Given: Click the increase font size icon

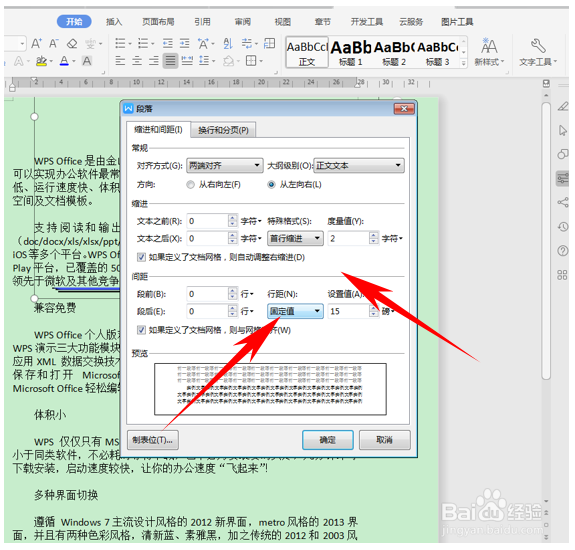Looking at the screenshot, I should 36,44.
